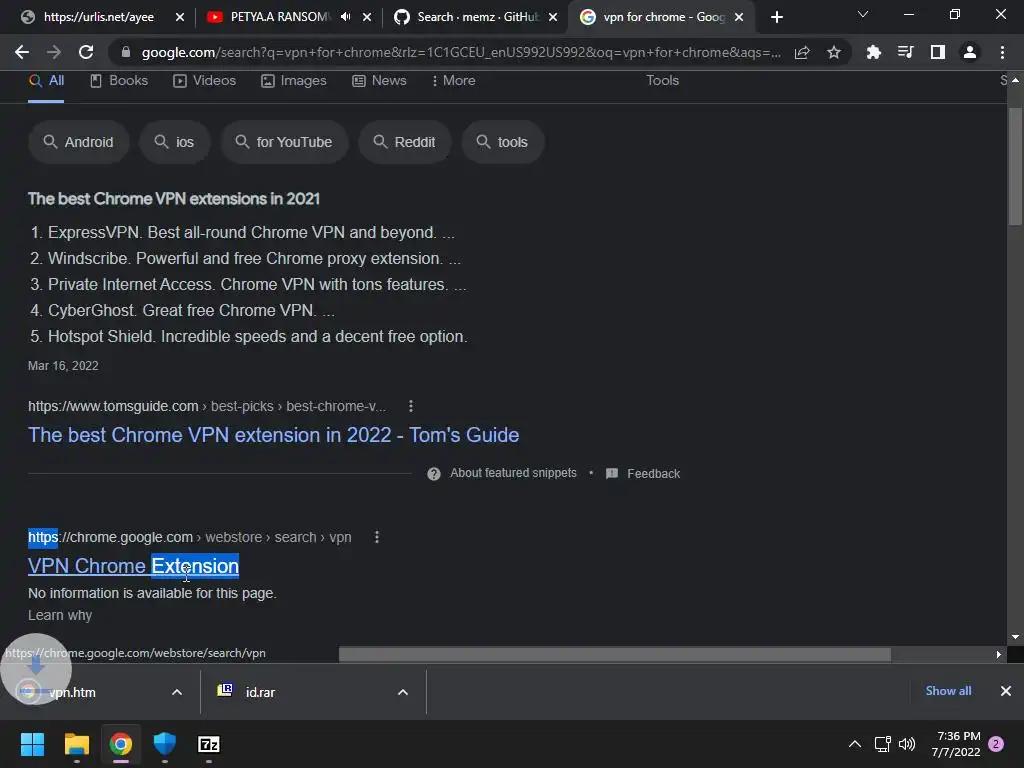Reload the current page
Image resolution: width=1024 pixels, height=768 pixels.
tap(86, 52)
